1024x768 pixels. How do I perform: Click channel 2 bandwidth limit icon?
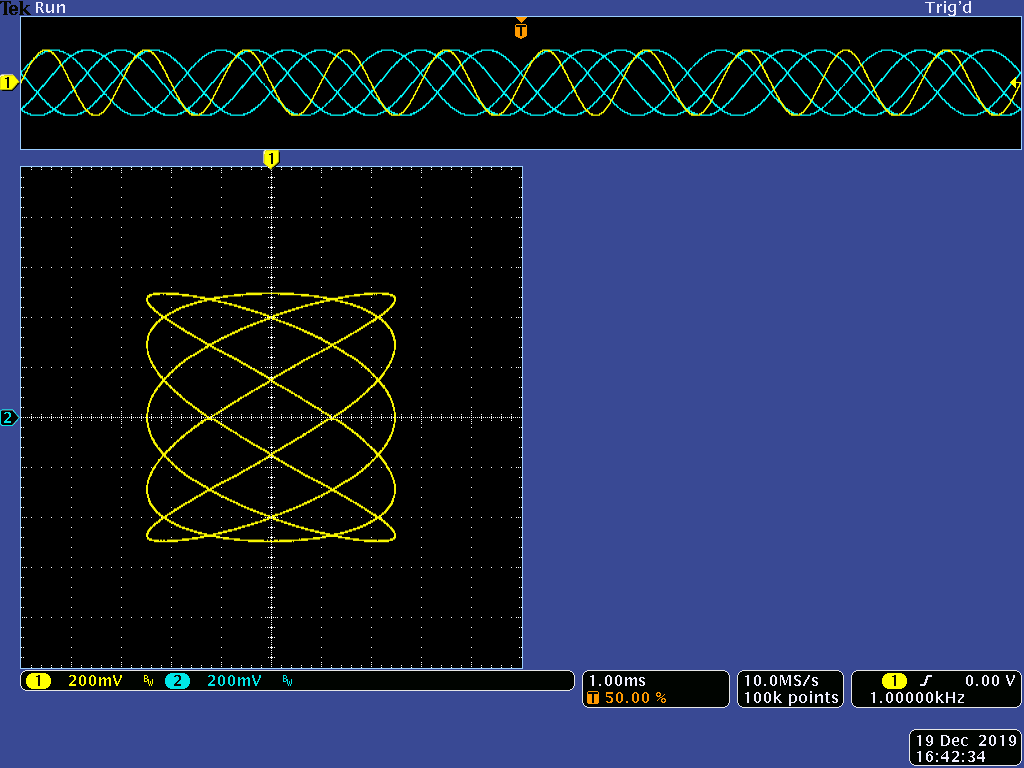pos(287,682)
